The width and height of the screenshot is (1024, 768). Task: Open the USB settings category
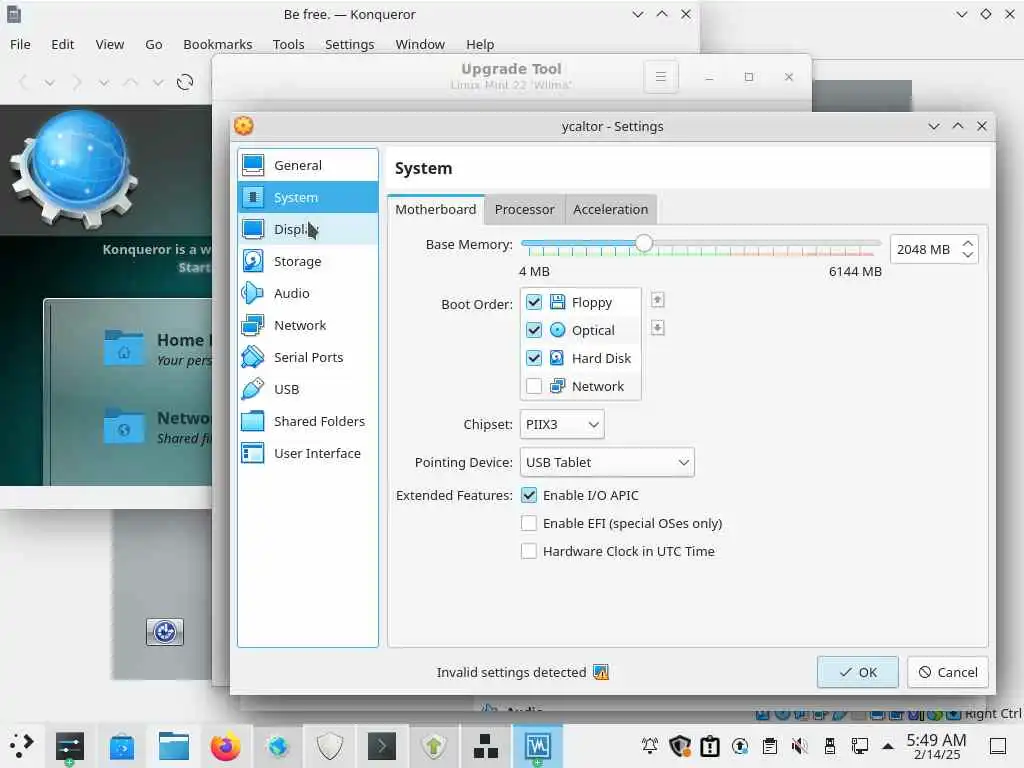click(x=308, y=389)
